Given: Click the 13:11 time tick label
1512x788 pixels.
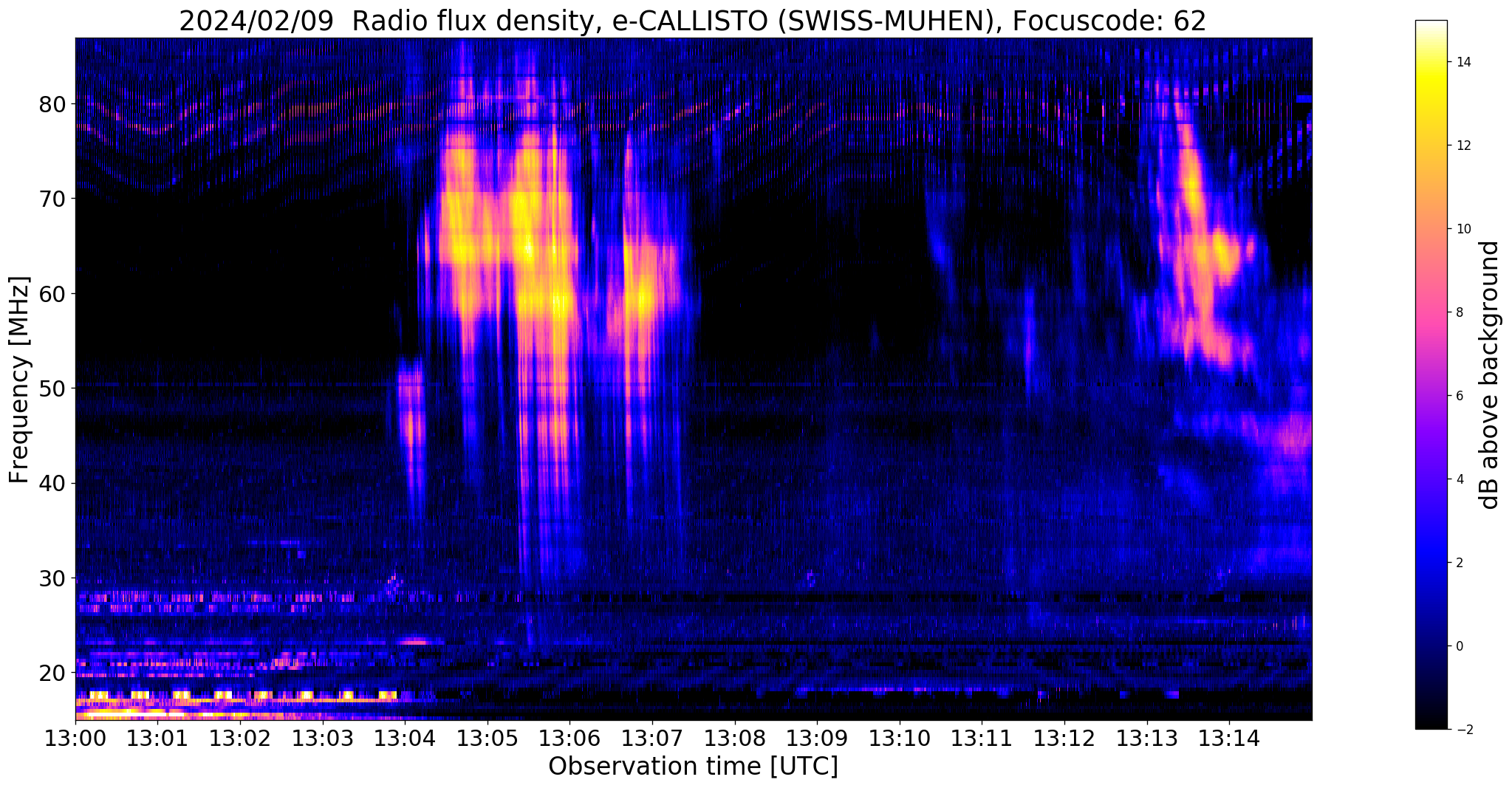Looking at the screenshot, I should [x=982, y=739].
